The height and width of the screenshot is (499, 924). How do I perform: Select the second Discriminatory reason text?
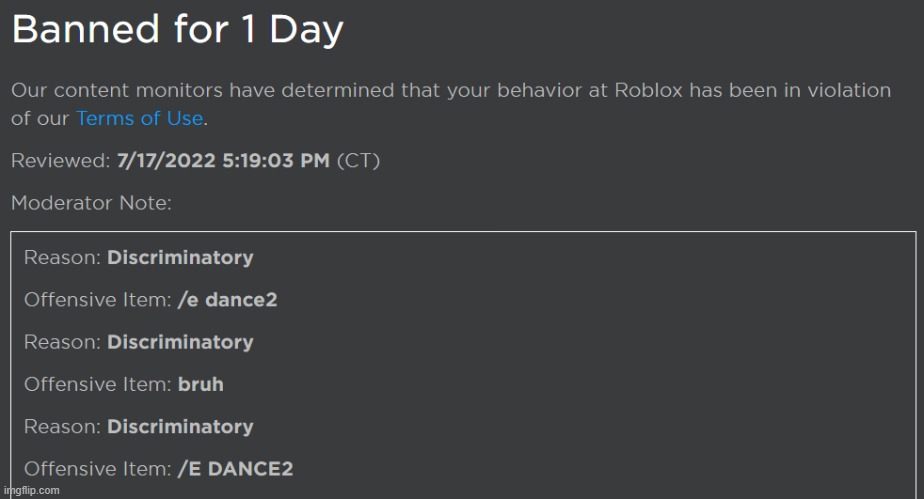pyautogui.click(x=180, y=342)
